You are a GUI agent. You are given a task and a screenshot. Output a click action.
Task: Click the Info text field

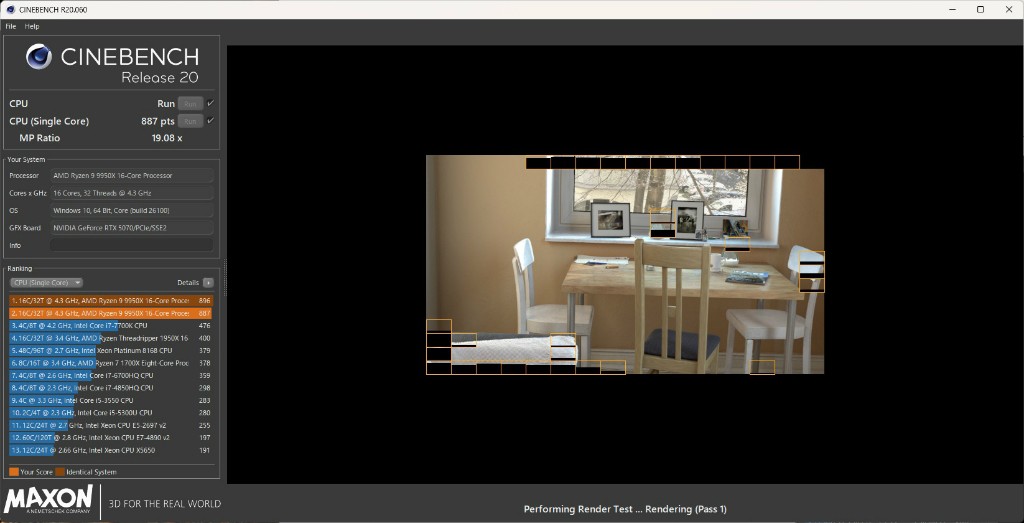click(x=131, y=245)
